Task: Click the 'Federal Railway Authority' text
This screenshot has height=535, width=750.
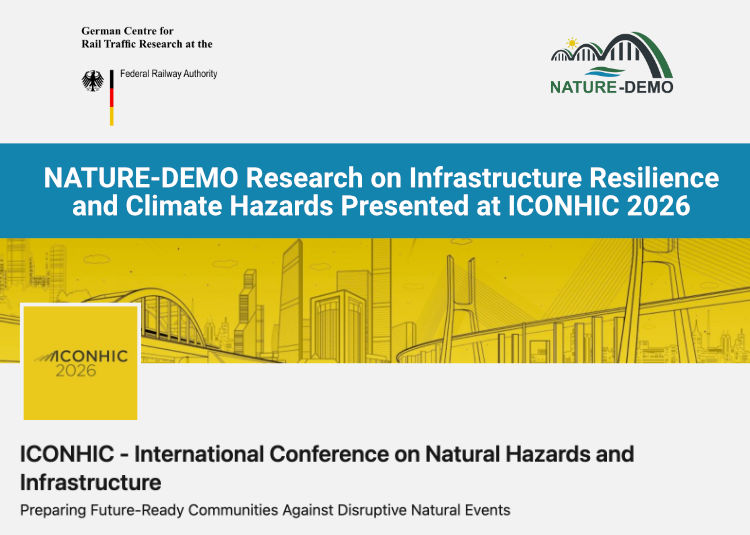Action: 168,74
